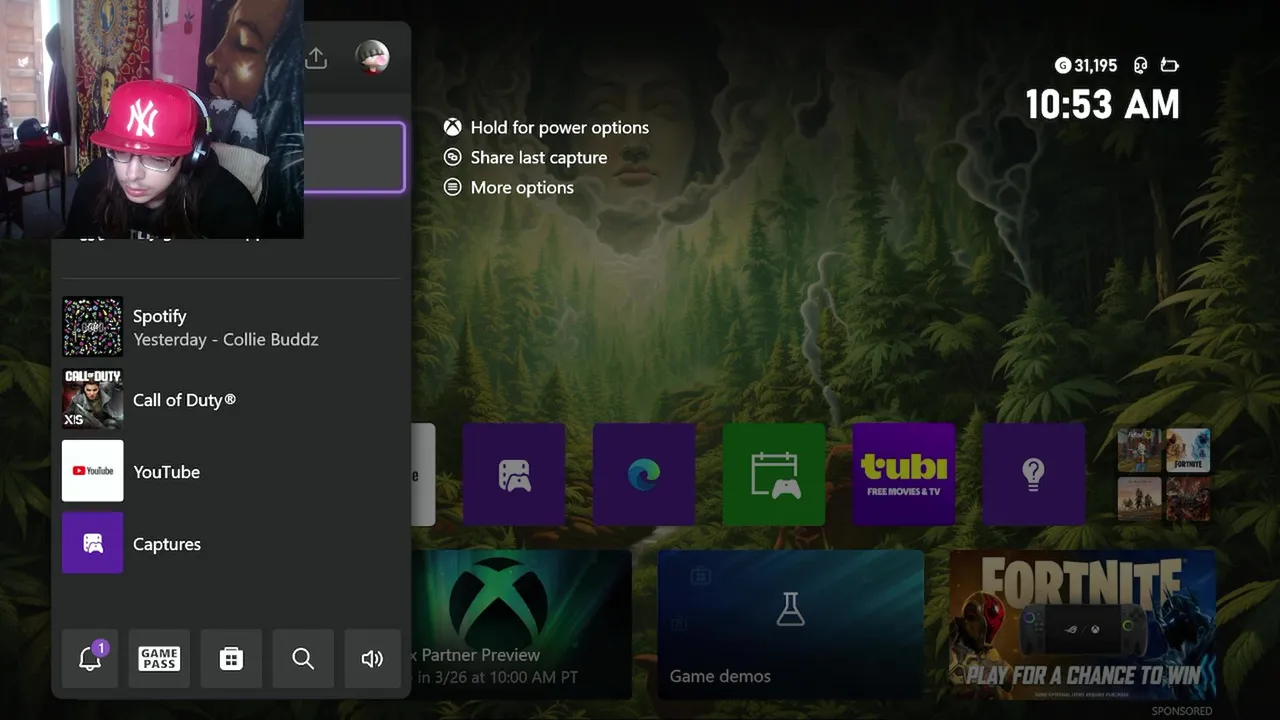Open the Xbox Partner Preview card

(521, 625)
